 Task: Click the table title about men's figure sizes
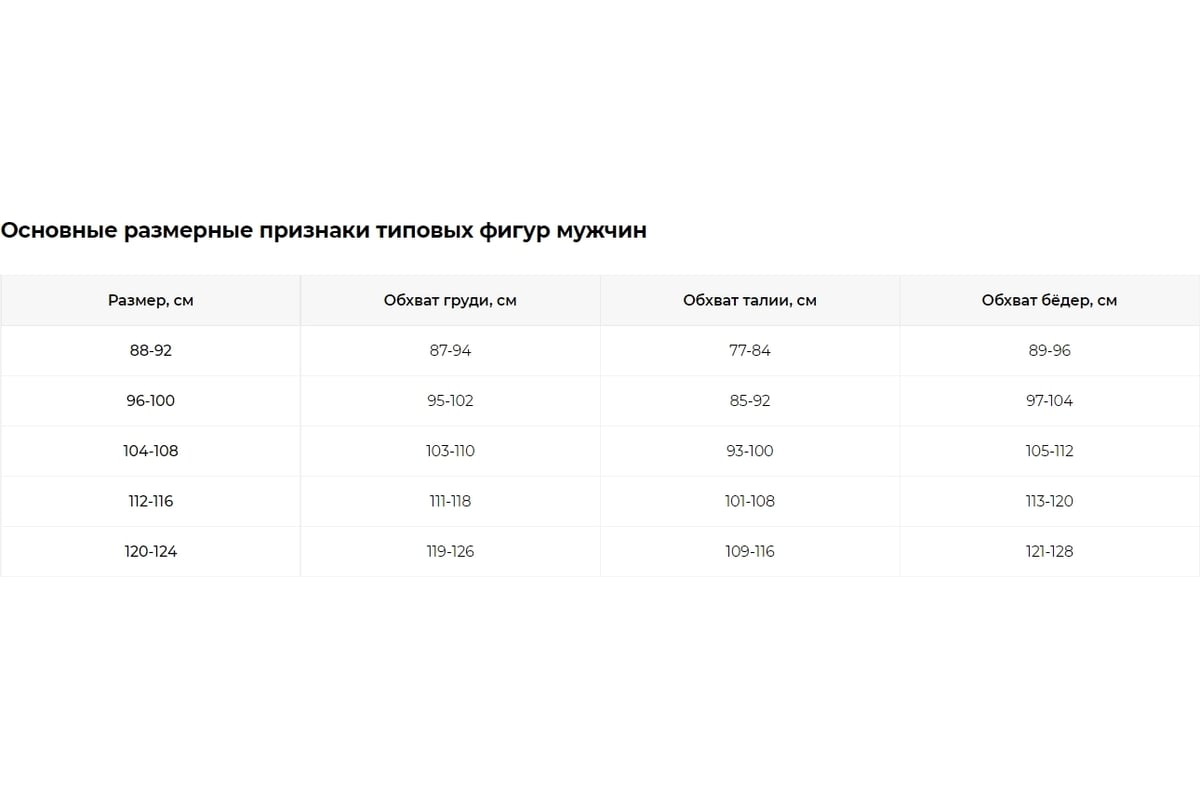pyautogui.click(x=324, y=231)
